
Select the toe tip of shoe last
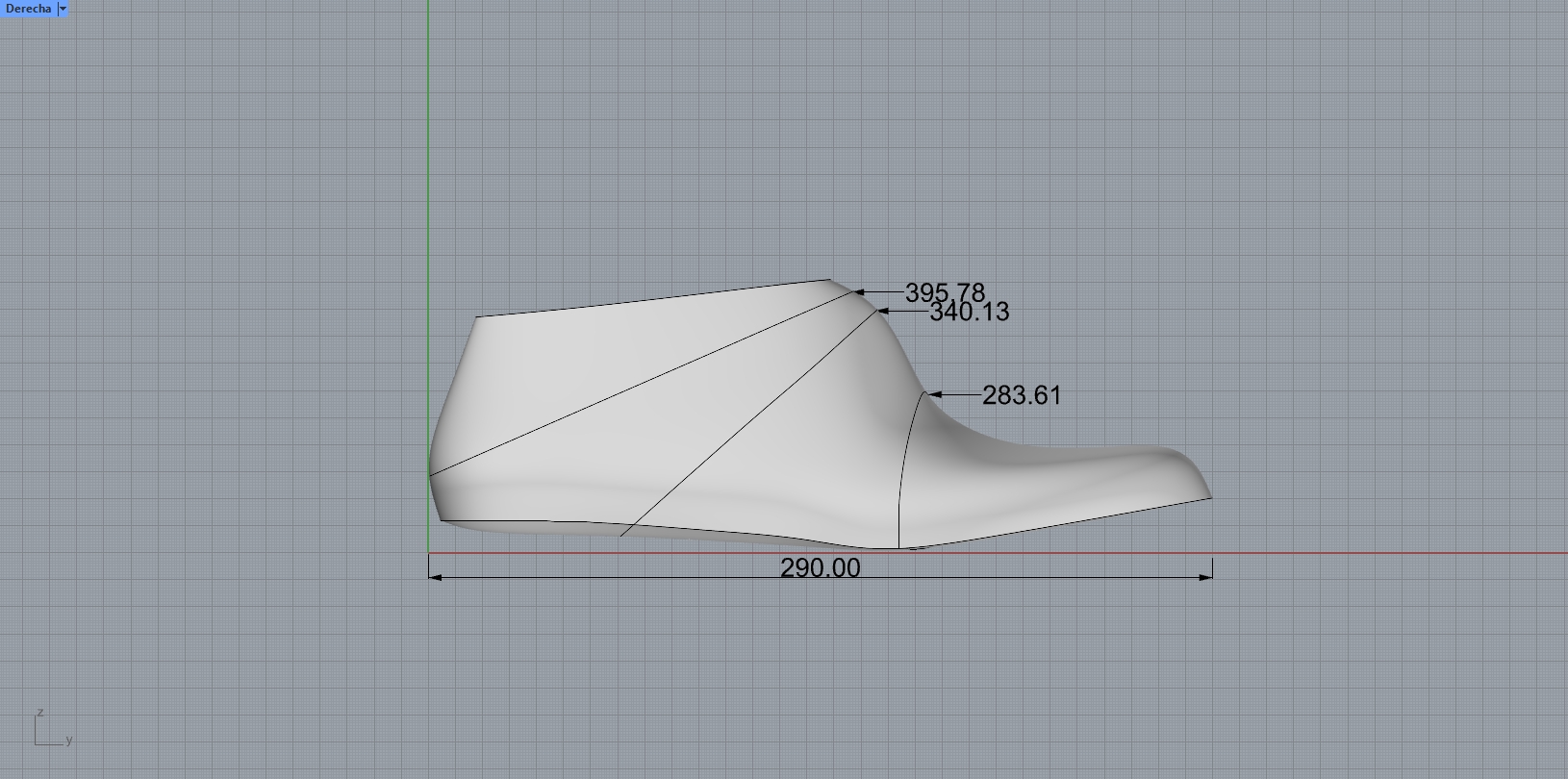pyautogui.click(x=1206, y=492)
